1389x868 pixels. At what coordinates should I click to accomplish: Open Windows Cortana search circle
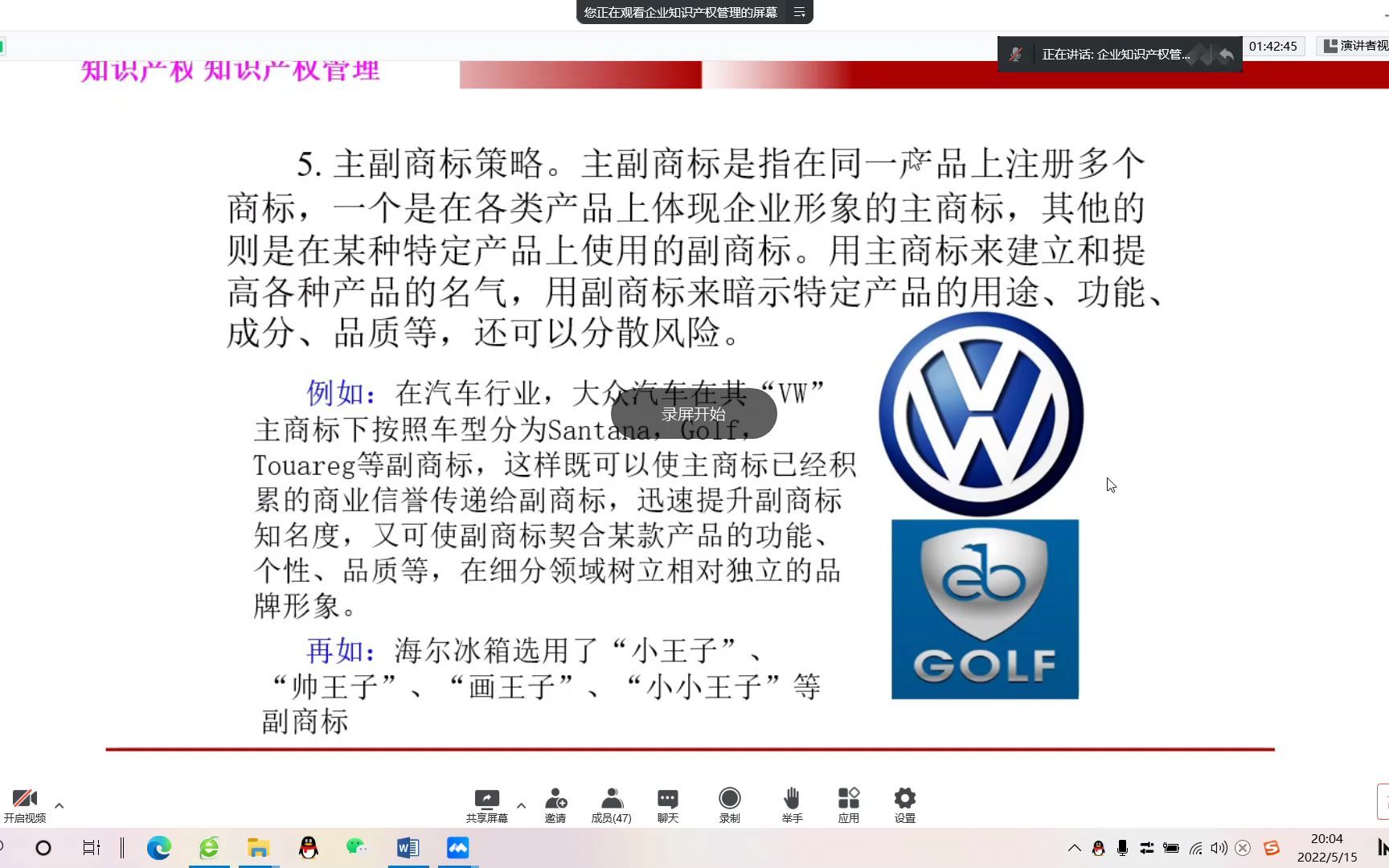point(43,848)
